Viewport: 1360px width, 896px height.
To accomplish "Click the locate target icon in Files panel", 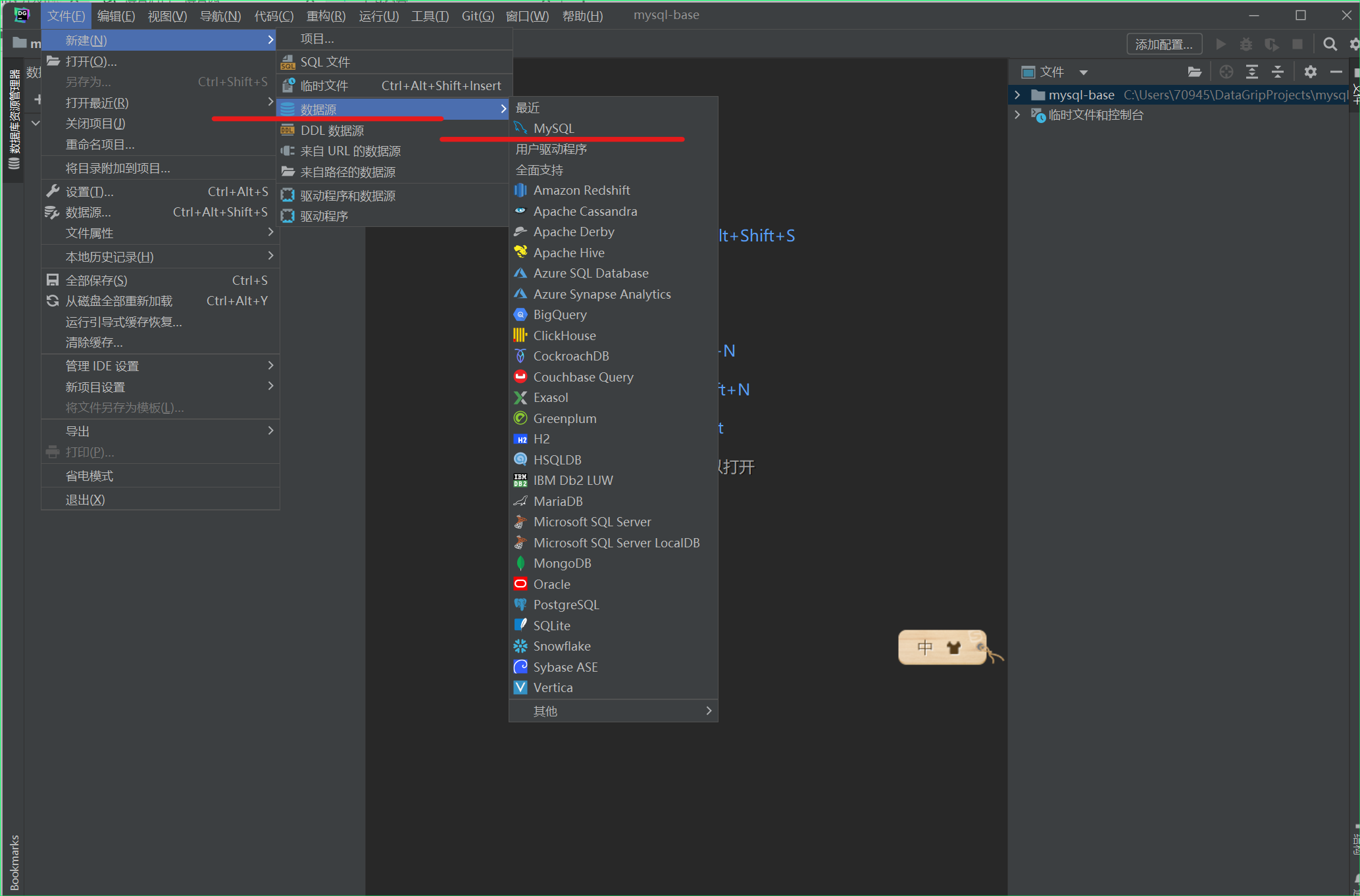I will pyautogui.click(x=1226, y=72).
